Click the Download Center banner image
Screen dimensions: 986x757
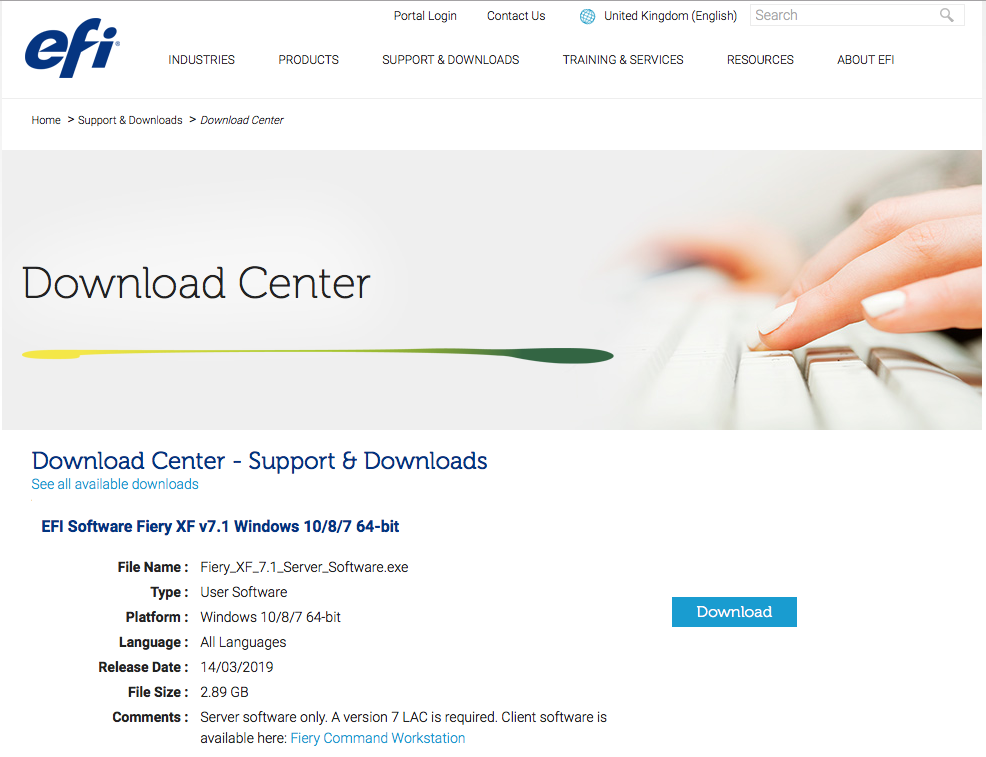click(492, 290)
